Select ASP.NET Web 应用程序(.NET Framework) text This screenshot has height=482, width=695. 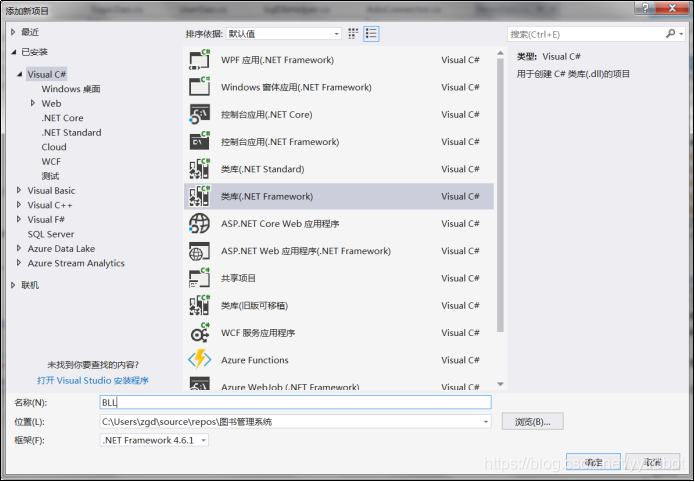pos(306,251)
